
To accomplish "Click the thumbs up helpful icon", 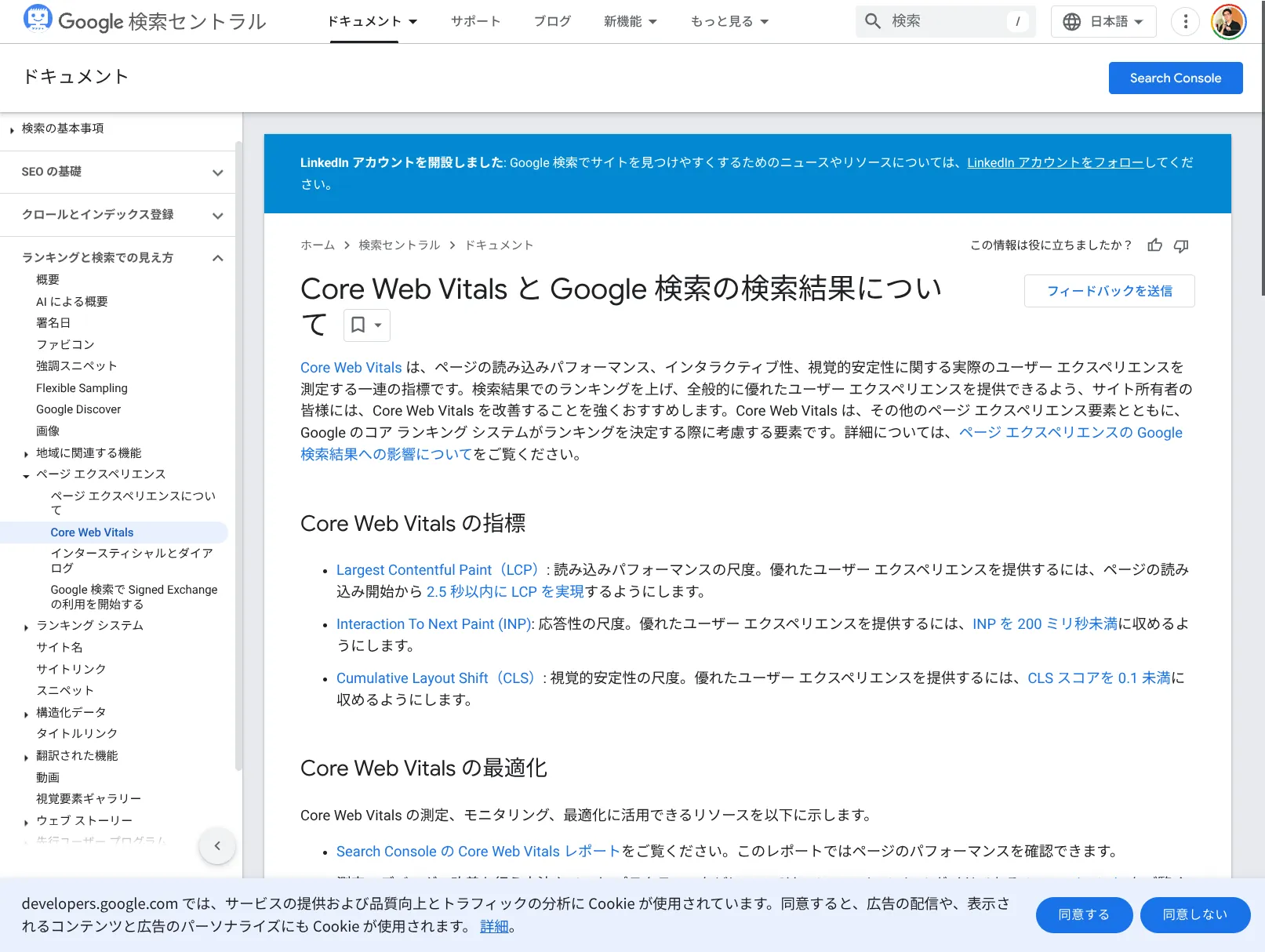I will click(1154, 245).
